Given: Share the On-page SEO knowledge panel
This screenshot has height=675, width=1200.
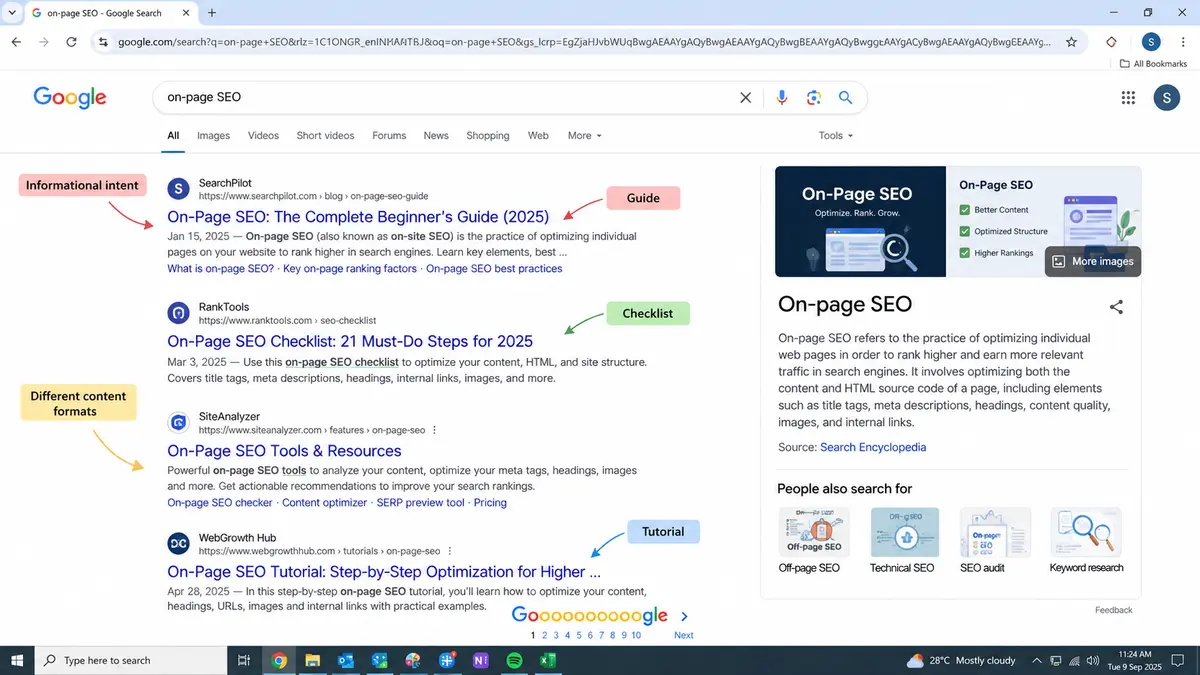Looking at the screenshot, I should click(1116, 307).
